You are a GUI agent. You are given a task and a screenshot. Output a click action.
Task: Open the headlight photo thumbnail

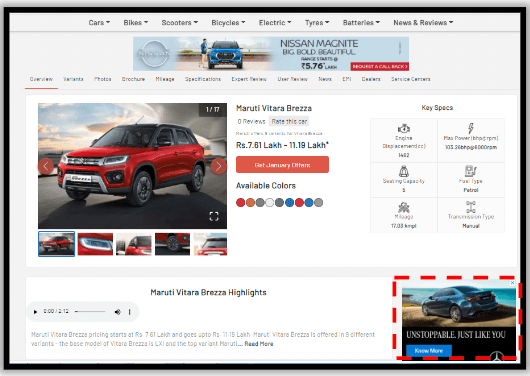95,244
